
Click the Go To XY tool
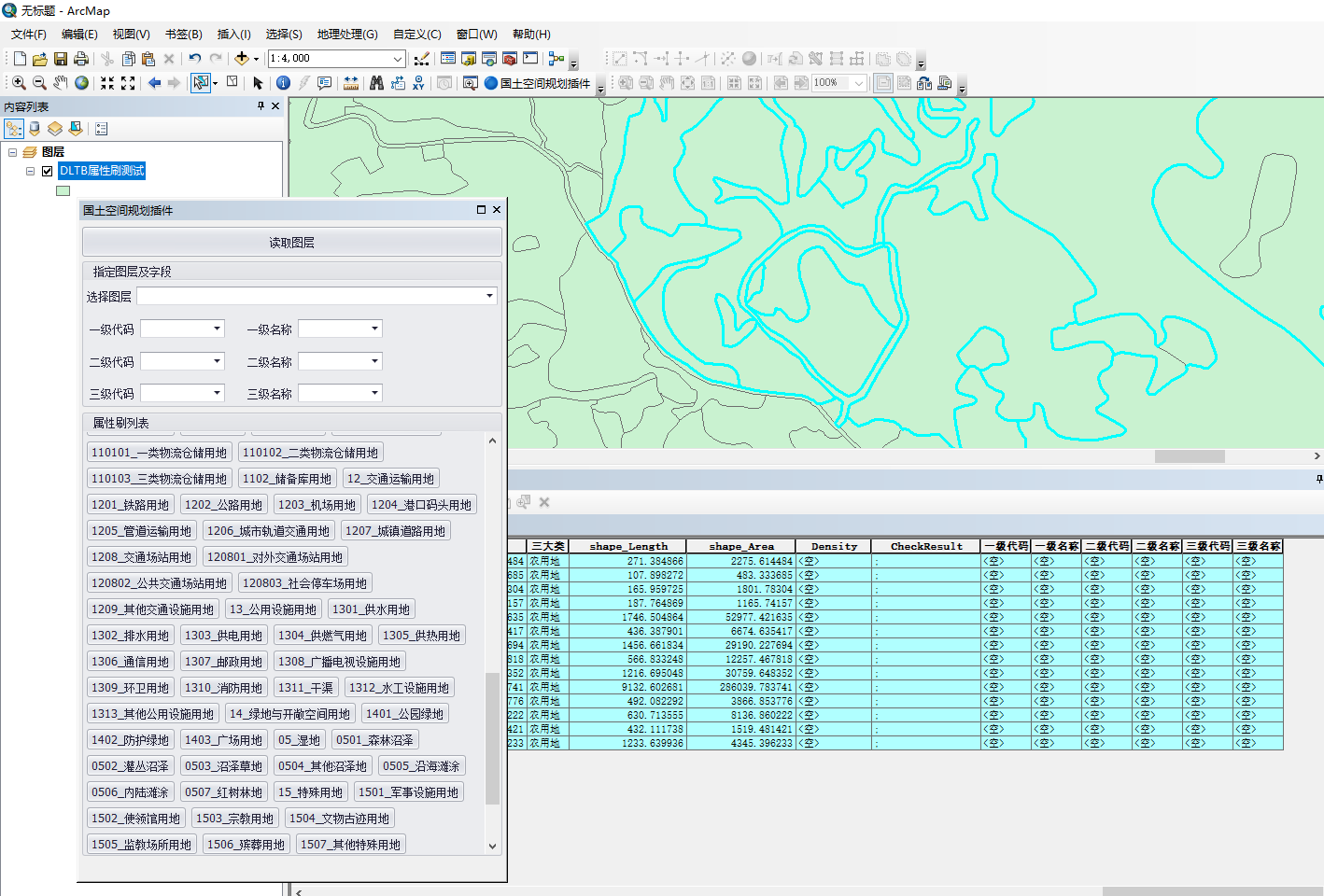418,83
